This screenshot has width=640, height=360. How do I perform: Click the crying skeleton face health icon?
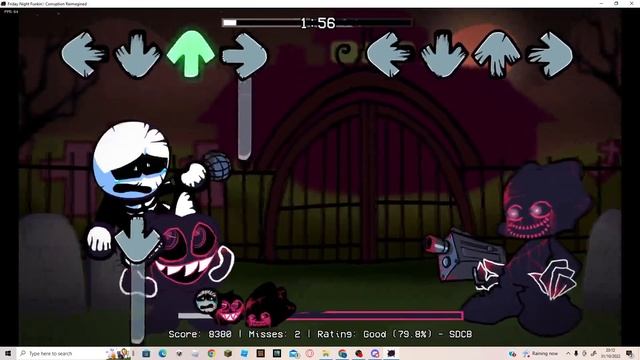click(207, 301)
